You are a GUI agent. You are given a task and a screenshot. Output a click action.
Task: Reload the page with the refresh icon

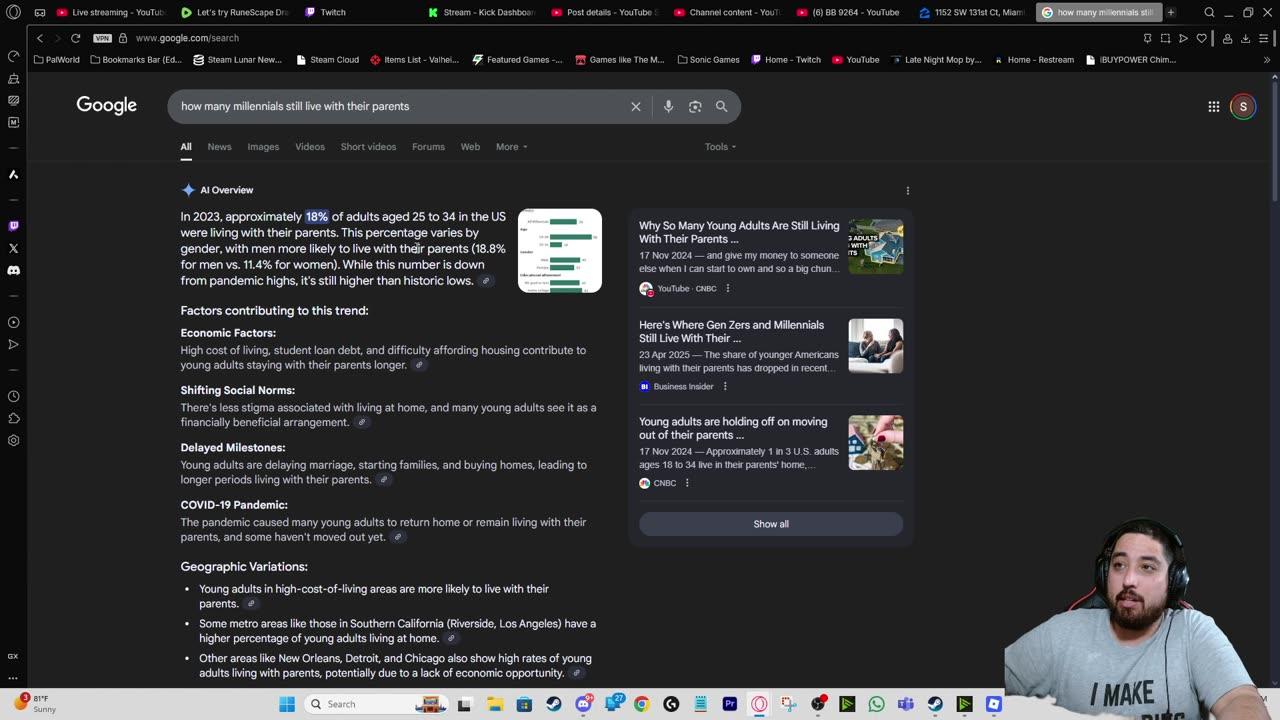click(75, 38)
